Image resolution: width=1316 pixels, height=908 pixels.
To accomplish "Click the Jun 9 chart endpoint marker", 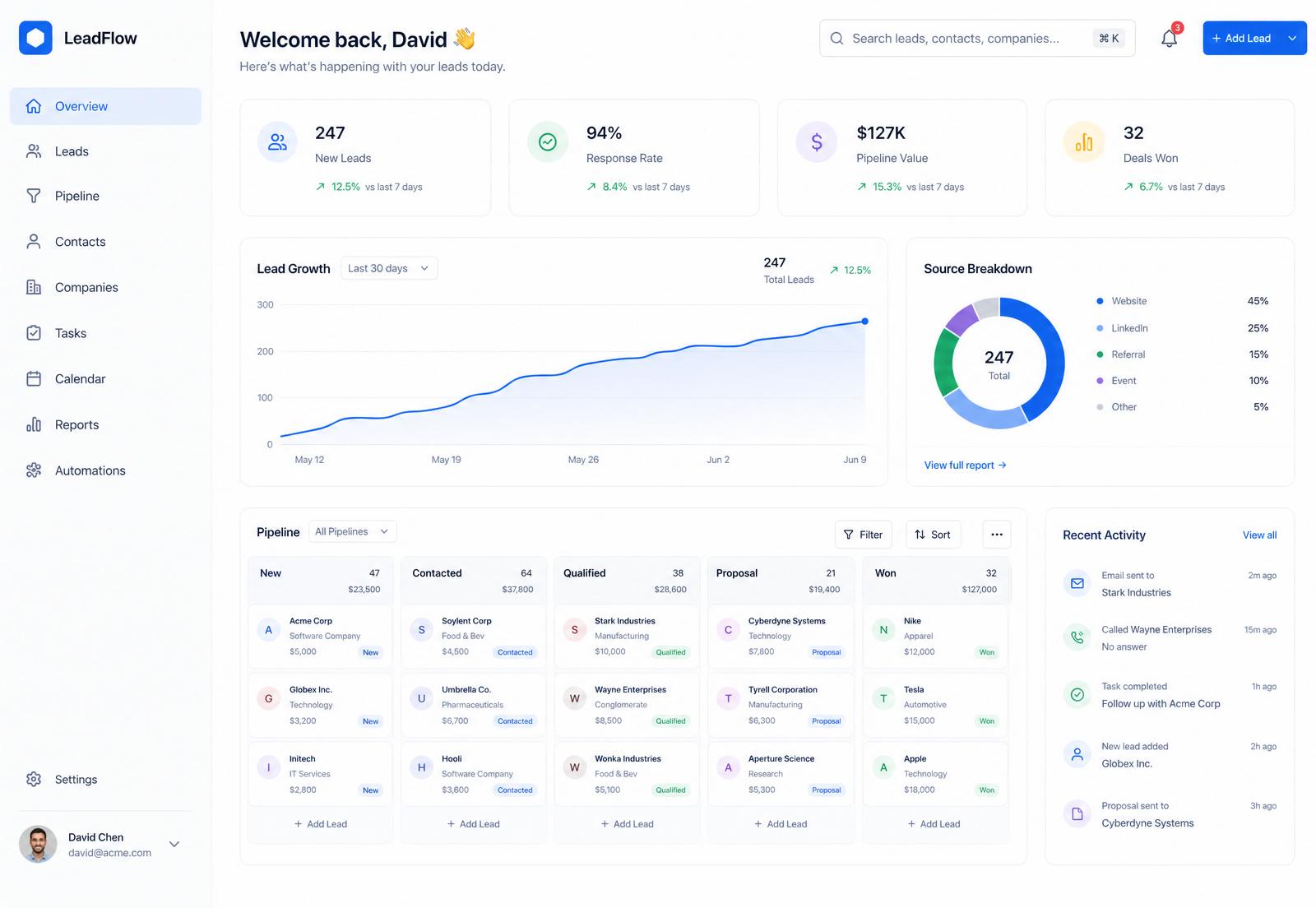I will (x=864, y=322).
